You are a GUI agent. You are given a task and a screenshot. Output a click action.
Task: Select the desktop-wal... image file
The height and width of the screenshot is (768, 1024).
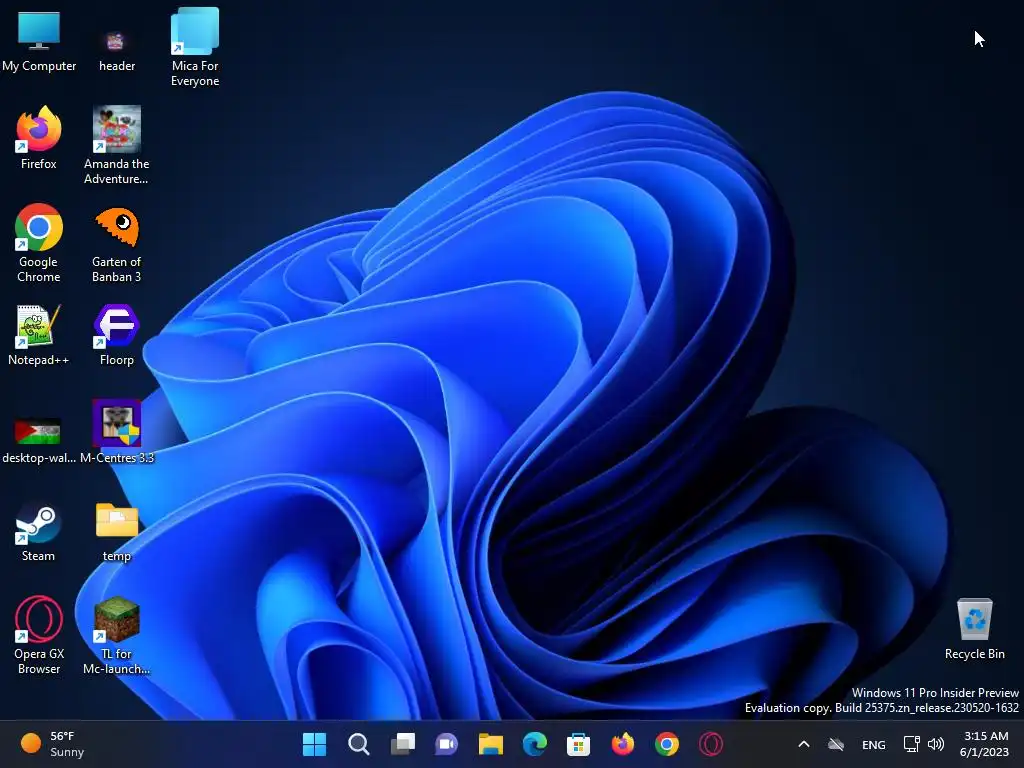pyautogui.click(x=39, y=439)
